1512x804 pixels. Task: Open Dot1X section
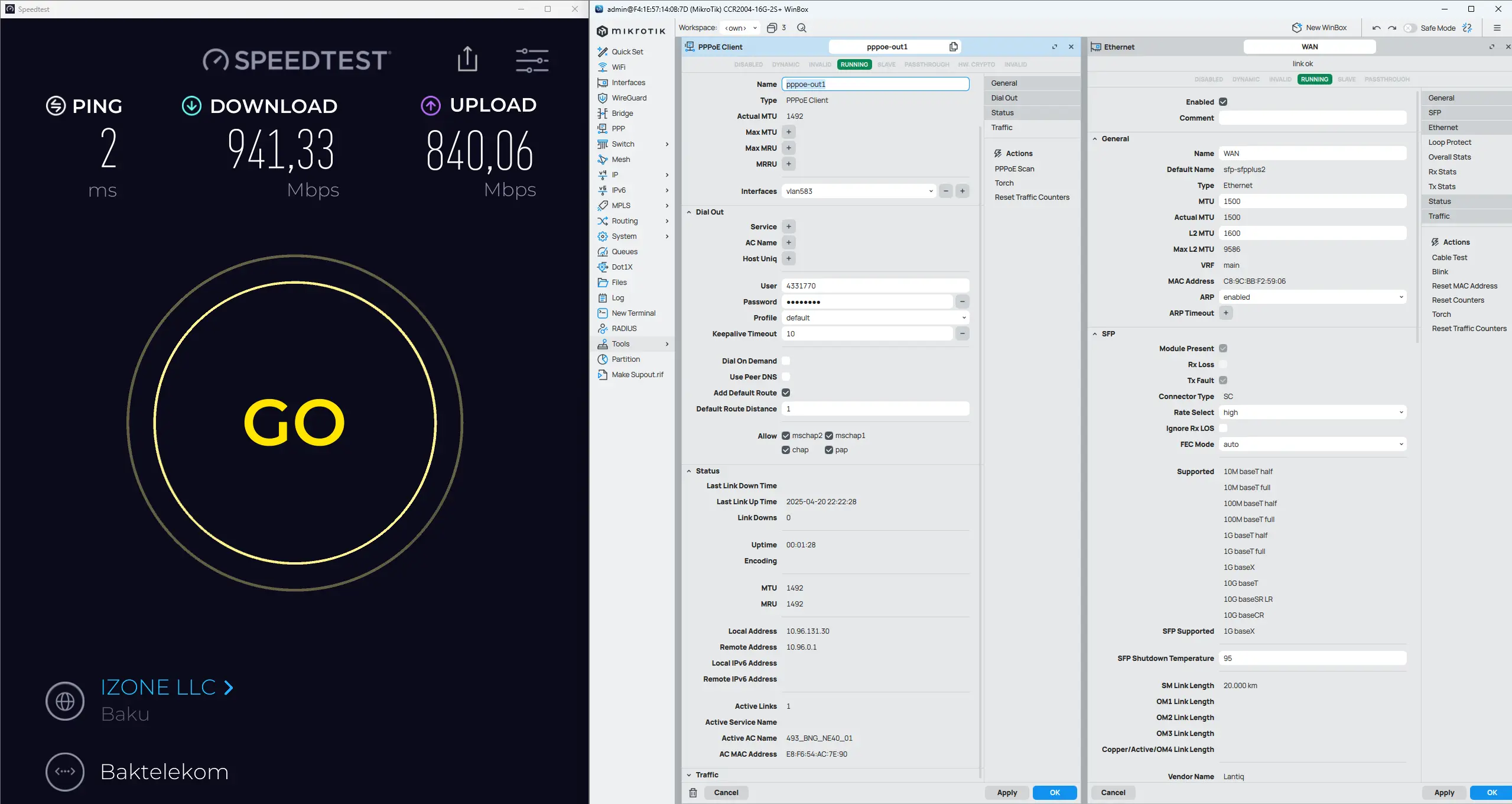622,267
